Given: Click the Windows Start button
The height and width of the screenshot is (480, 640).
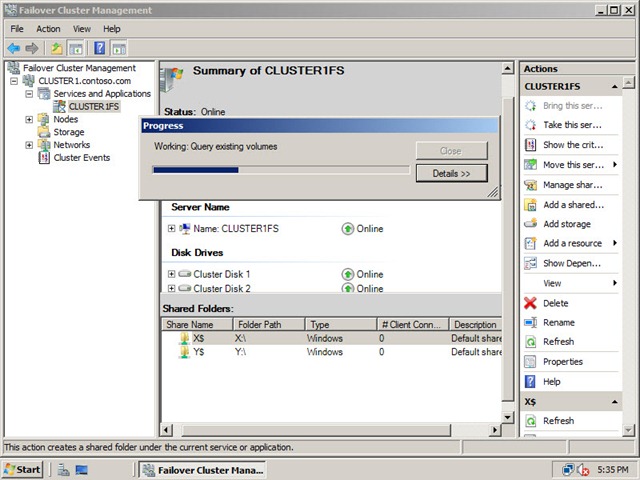Looking at the screenshot, I should tap(23, 470).
